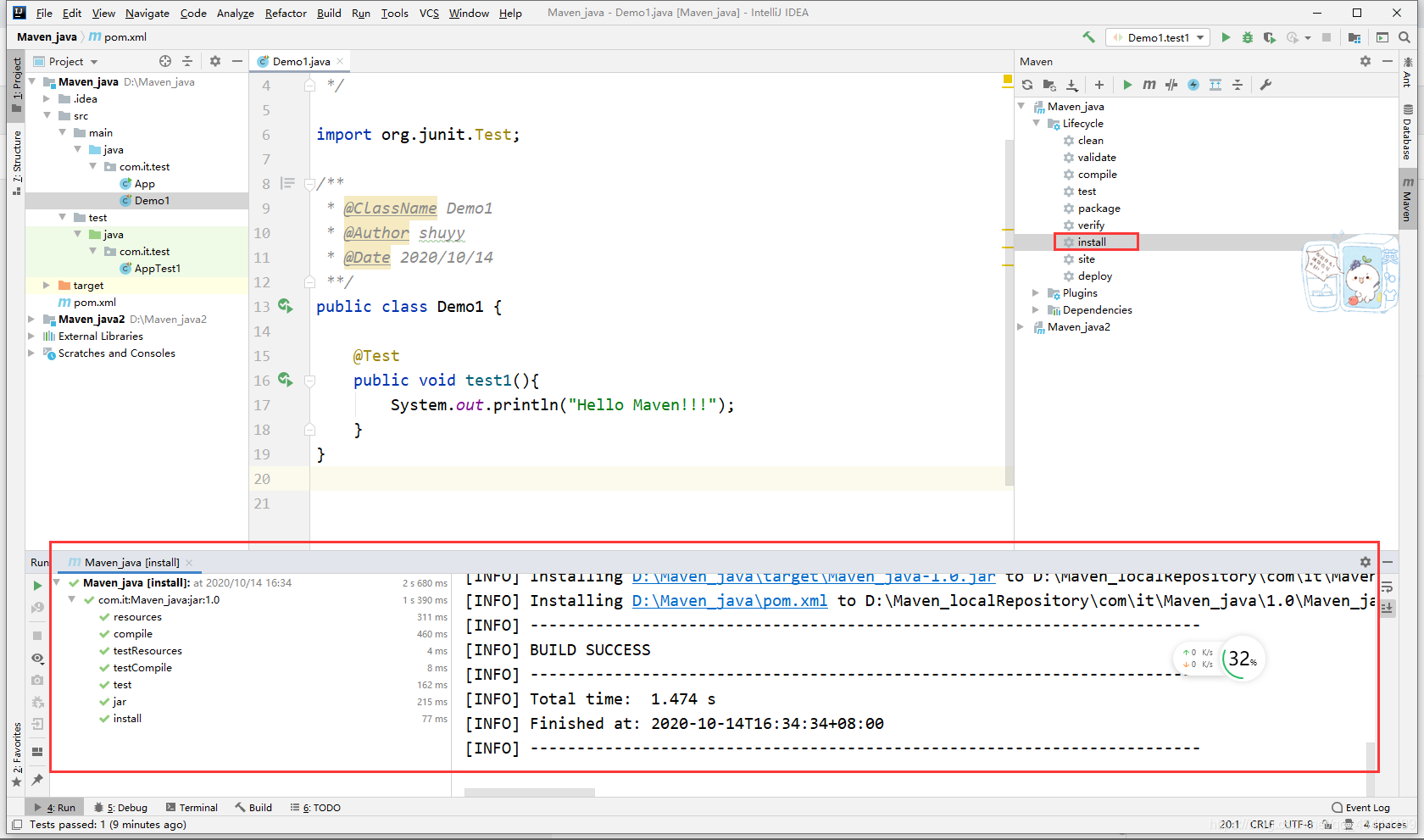Toggle tool window bars in status bar
The height and width of the screenshot is (840, 1424).
tap(17, 825)
